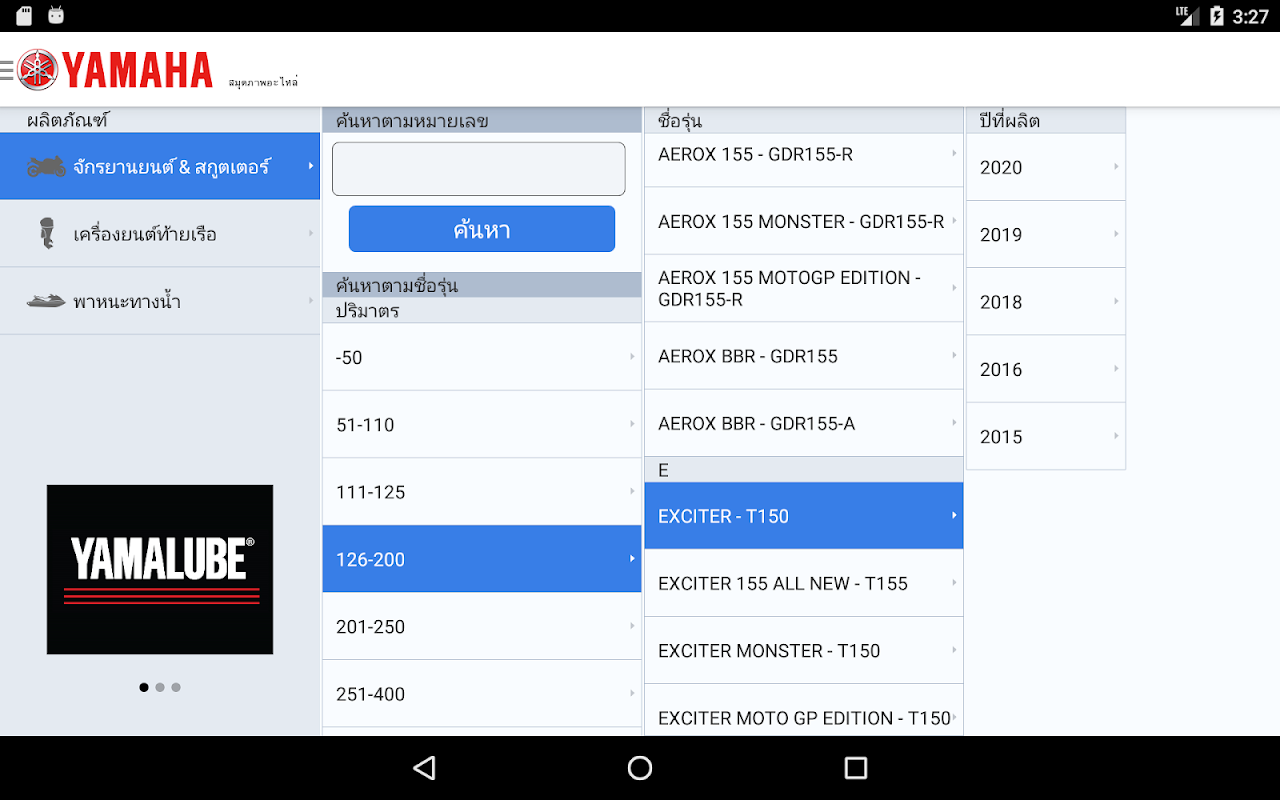Expand arrow on the 201-250 row
This screenshot has width=1280, height=800.
click(x=632, y=625)
